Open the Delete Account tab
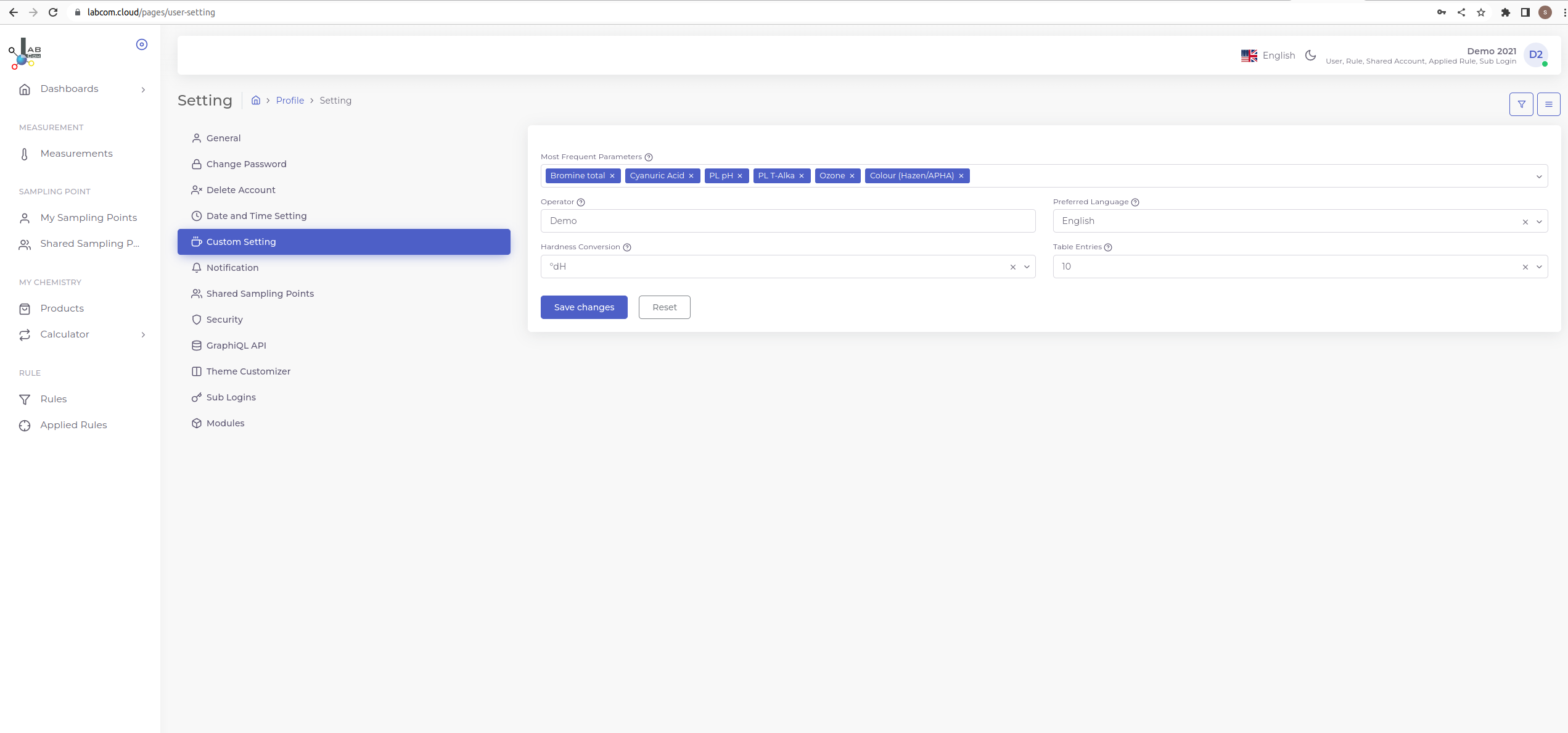 coord(344,190)
